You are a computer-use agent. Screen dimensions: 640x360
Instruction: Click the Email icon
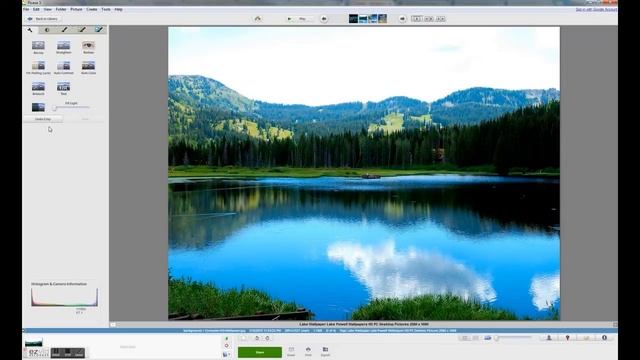(x=291, y=351)
